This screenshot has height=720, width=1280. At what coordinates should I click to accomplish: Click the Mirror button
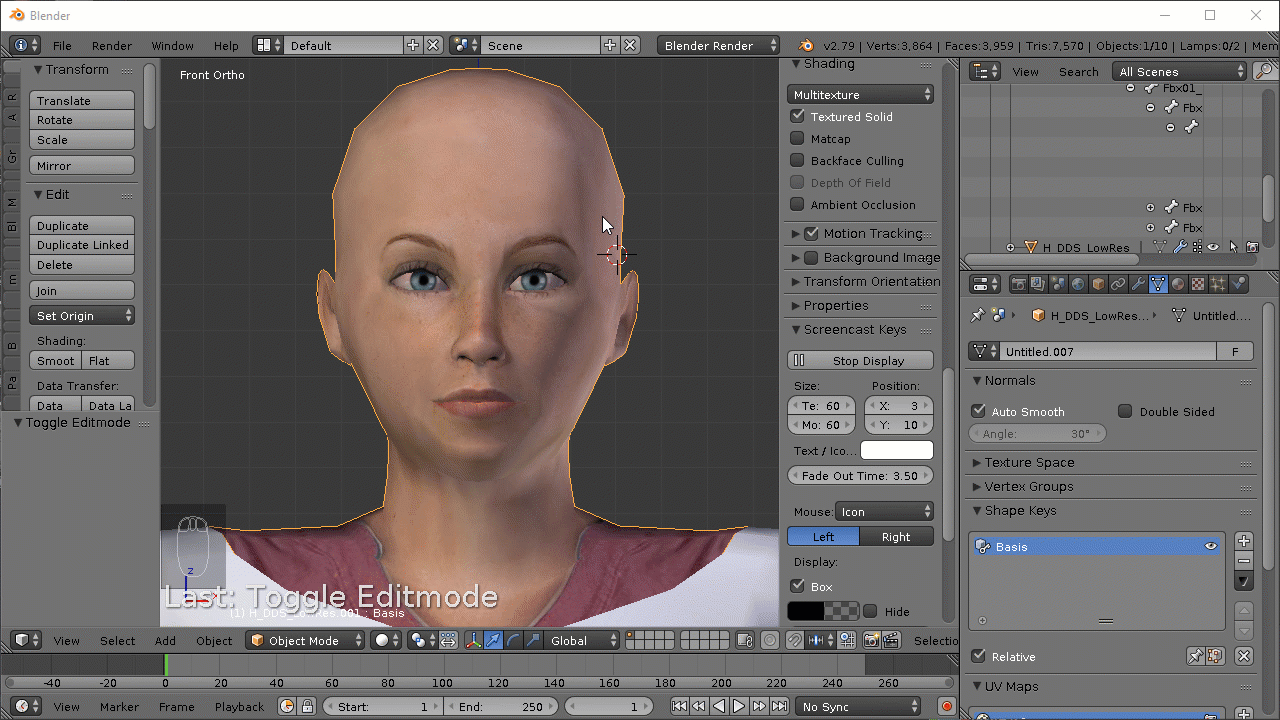[x=82, y=166]
